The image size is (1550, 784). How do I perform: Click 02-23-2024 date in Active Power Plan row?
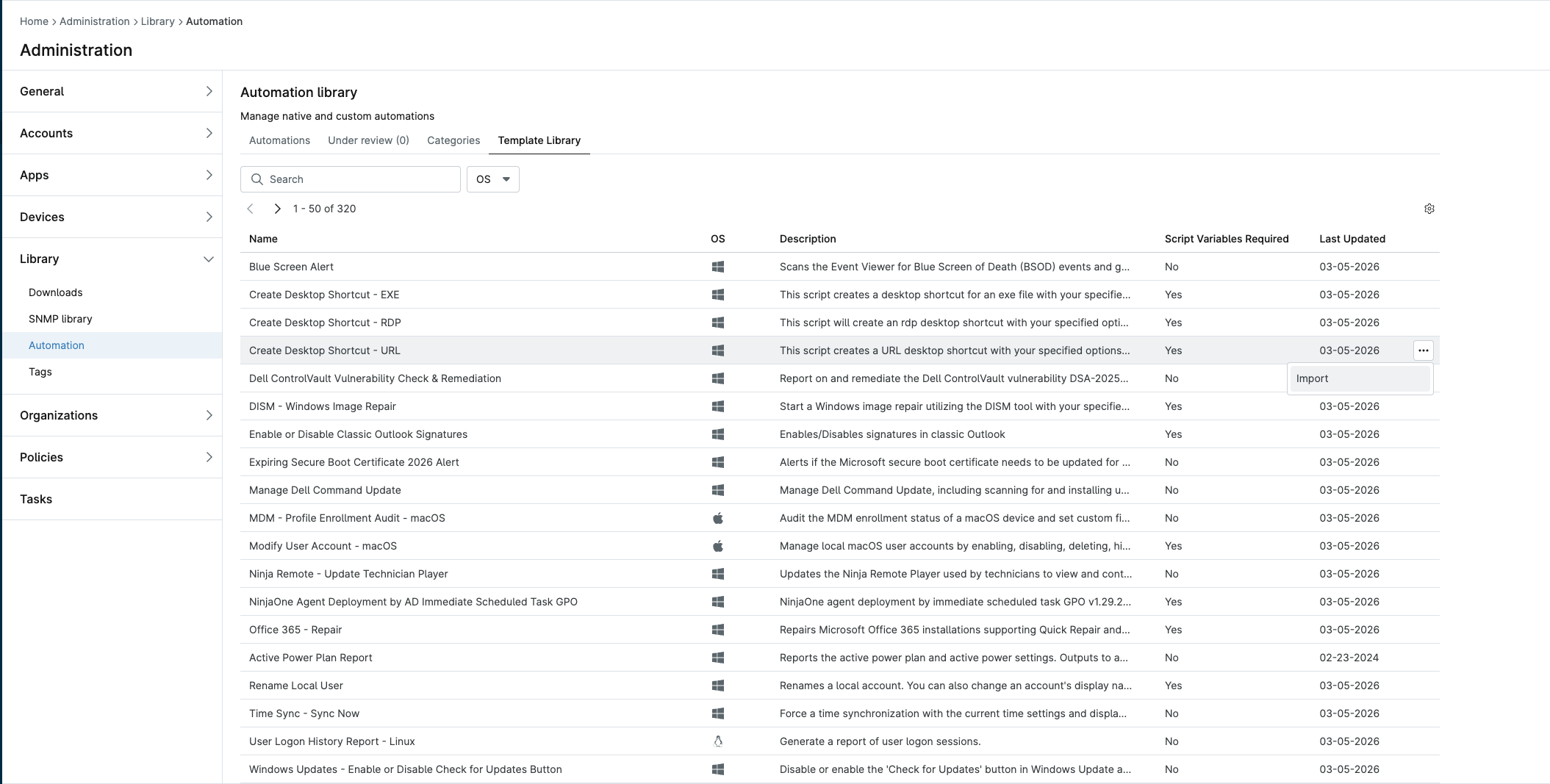point(1349,658)
